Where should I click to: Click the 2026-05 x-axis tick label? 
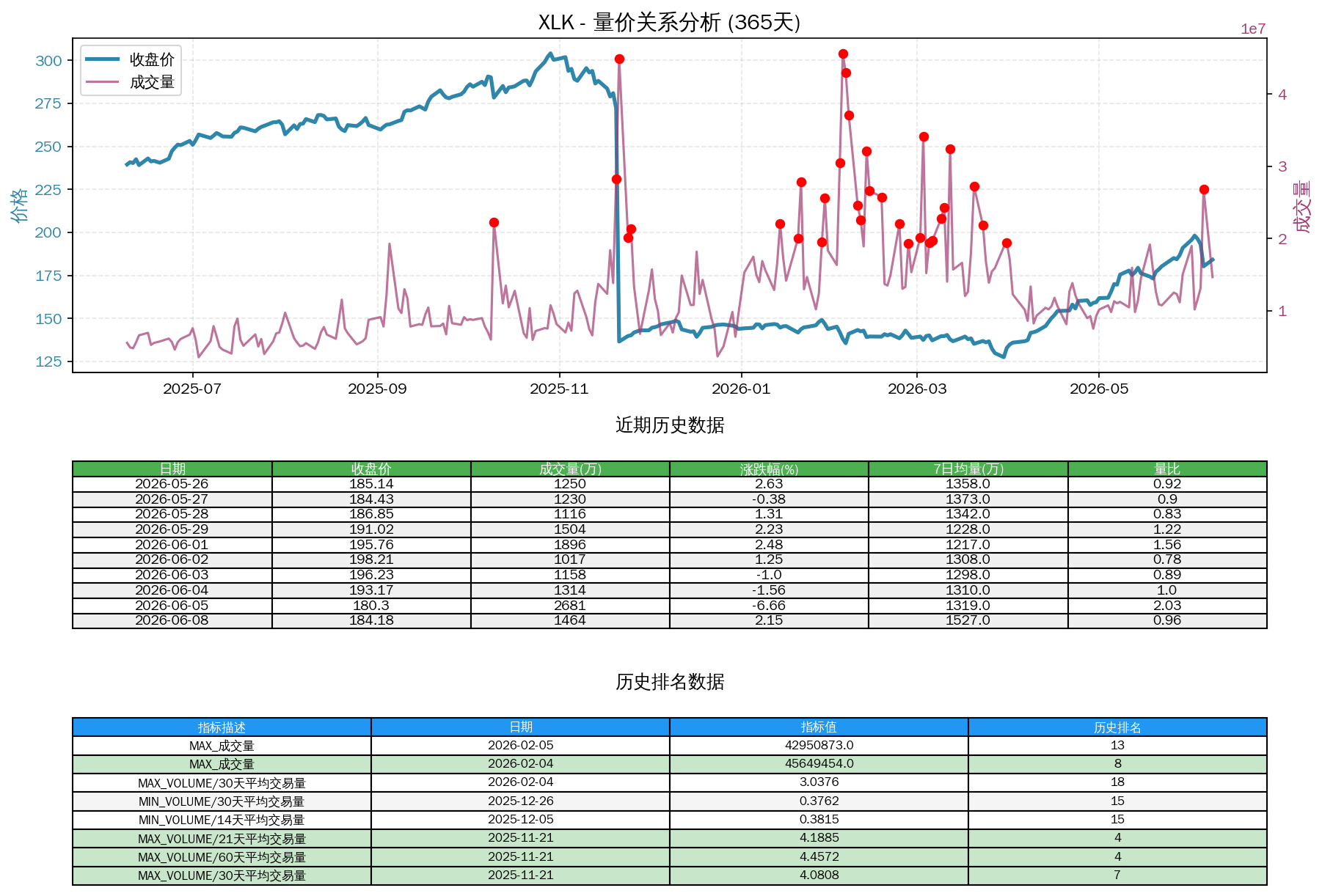tap(1099, 389)
